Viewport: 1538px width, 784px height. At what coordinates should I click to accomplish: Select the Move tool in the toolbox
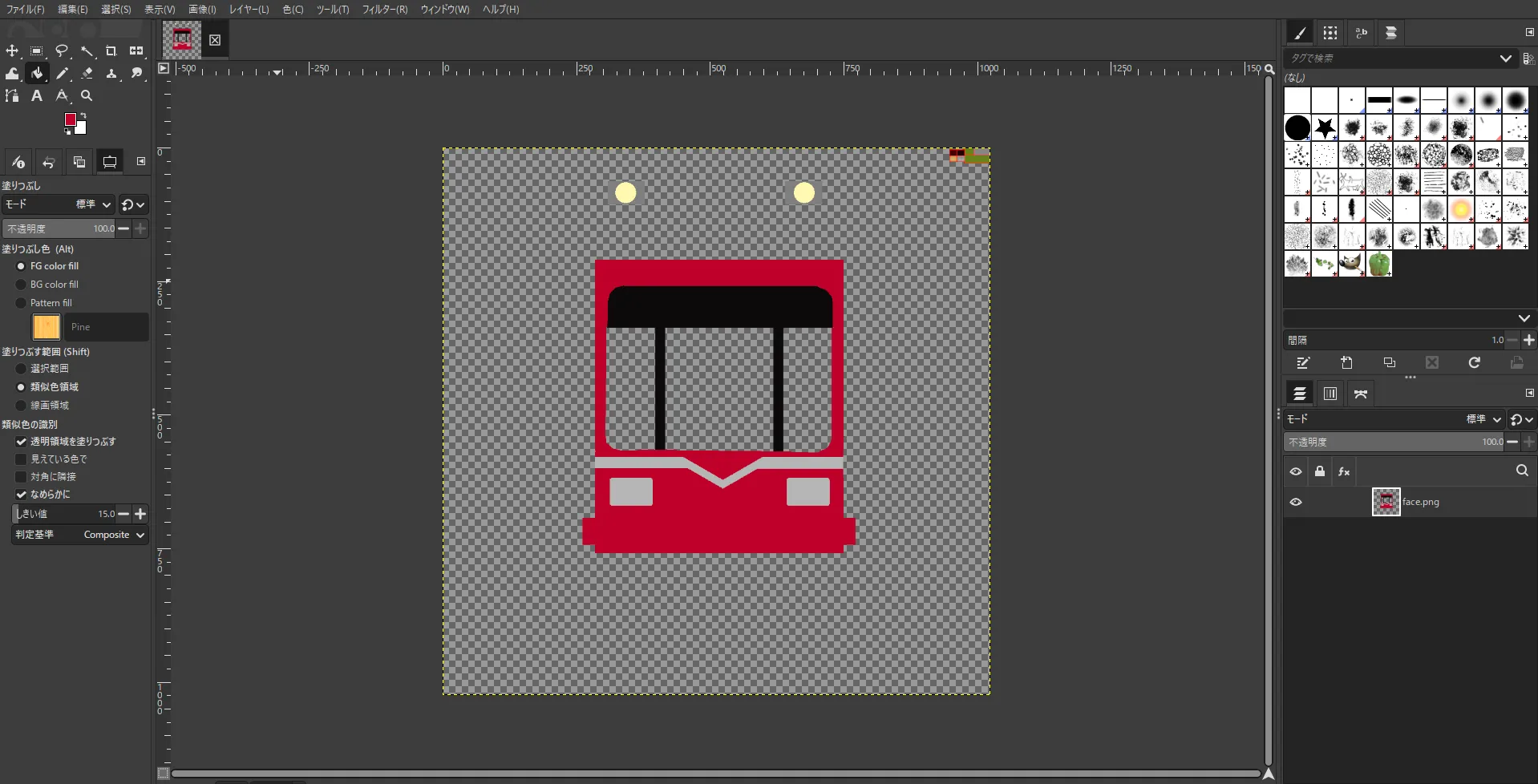tap(12, 51)
